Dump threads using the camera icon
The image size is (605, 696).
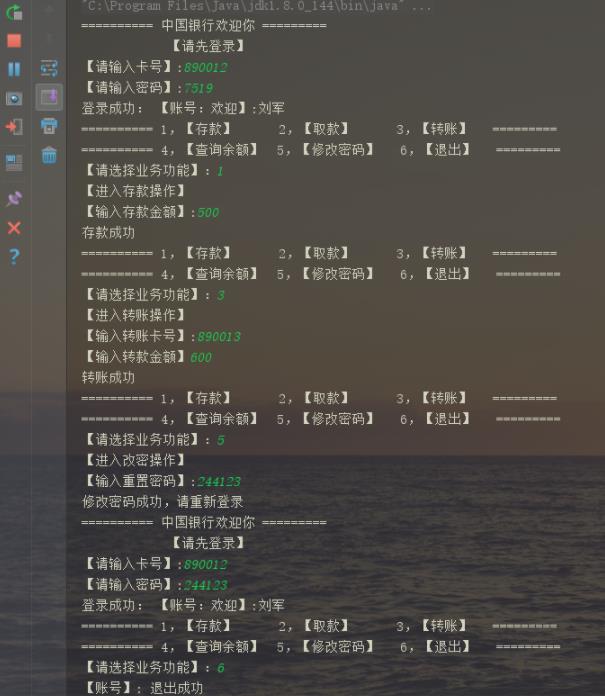14,99
